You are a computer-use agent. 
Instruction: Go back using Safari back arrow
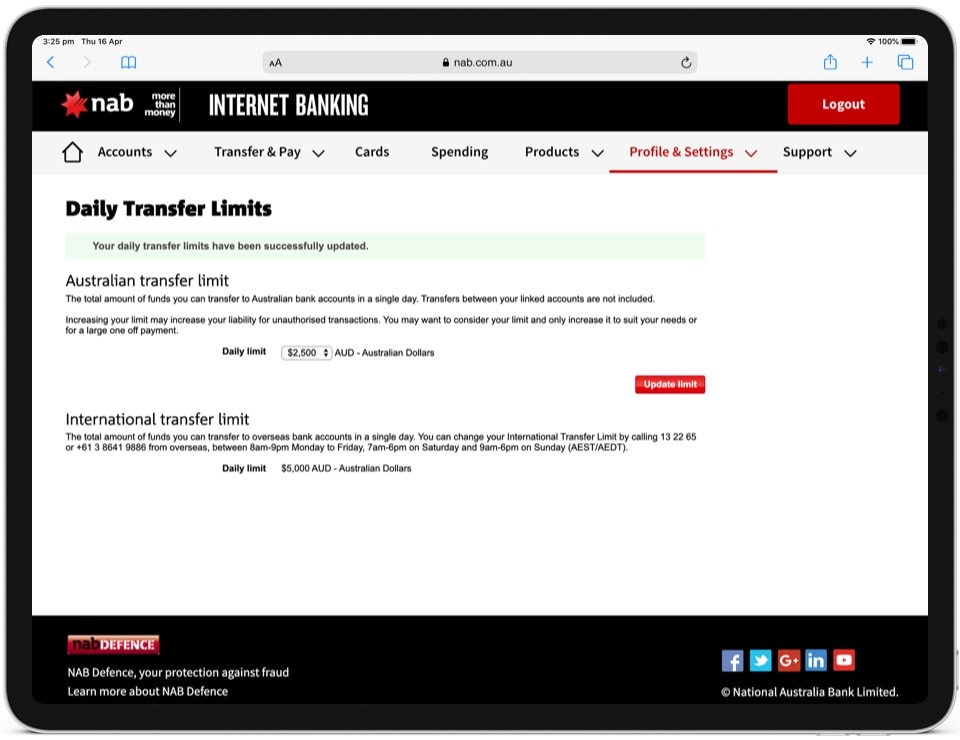click(51, 62)
